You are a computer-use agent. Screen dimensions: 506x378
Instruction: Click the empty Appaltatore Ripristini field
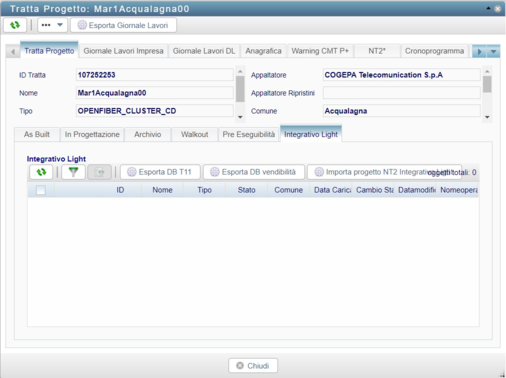(x=402, y=93)
